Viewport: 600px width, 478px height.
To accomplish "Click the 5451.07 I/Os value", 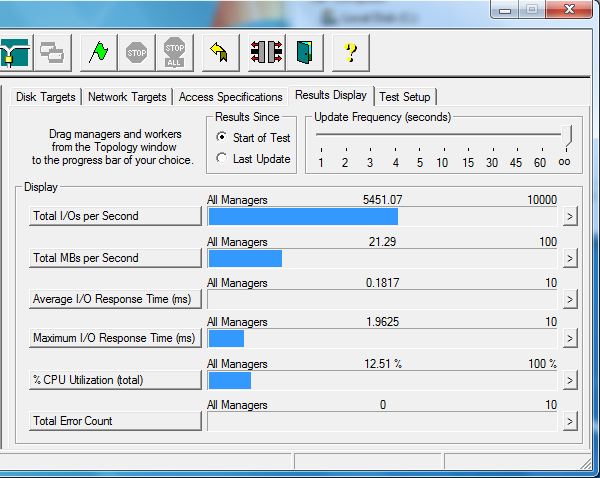I will [x=382, y=200].
